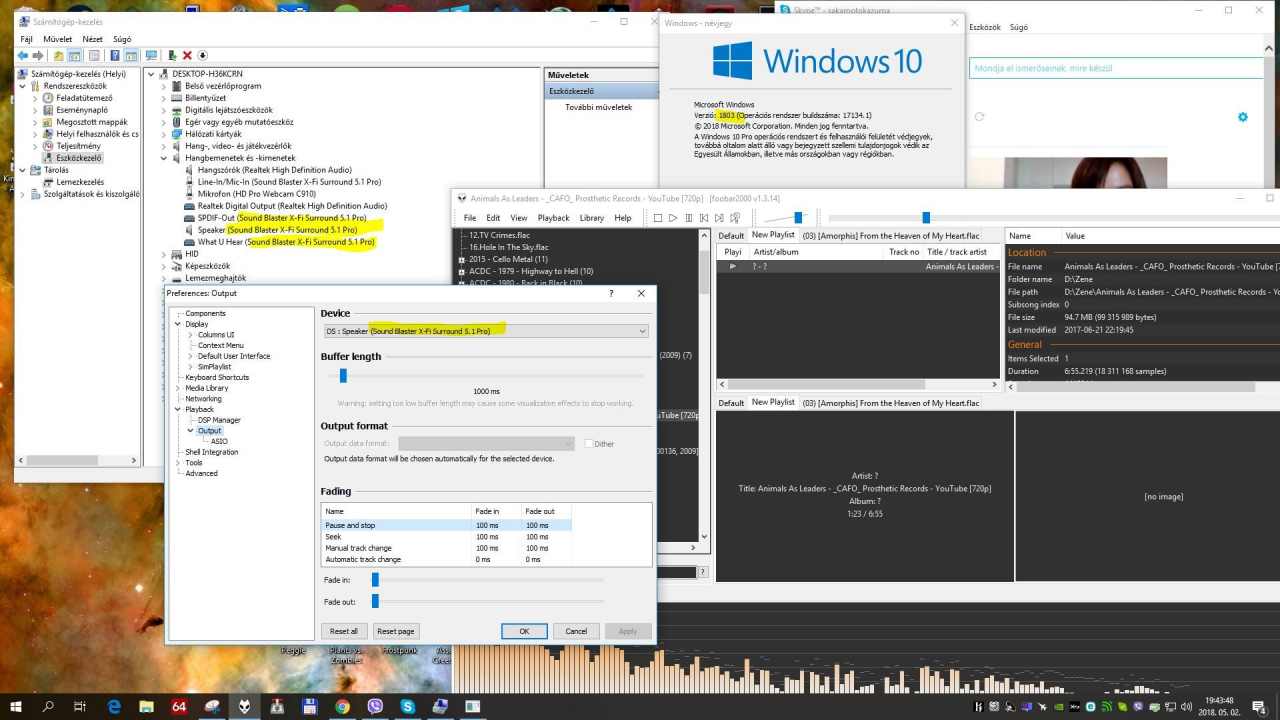1280x720 pixels.
Task: Click the Next track button in foobar2000
Action: click(x=720, y=217)
